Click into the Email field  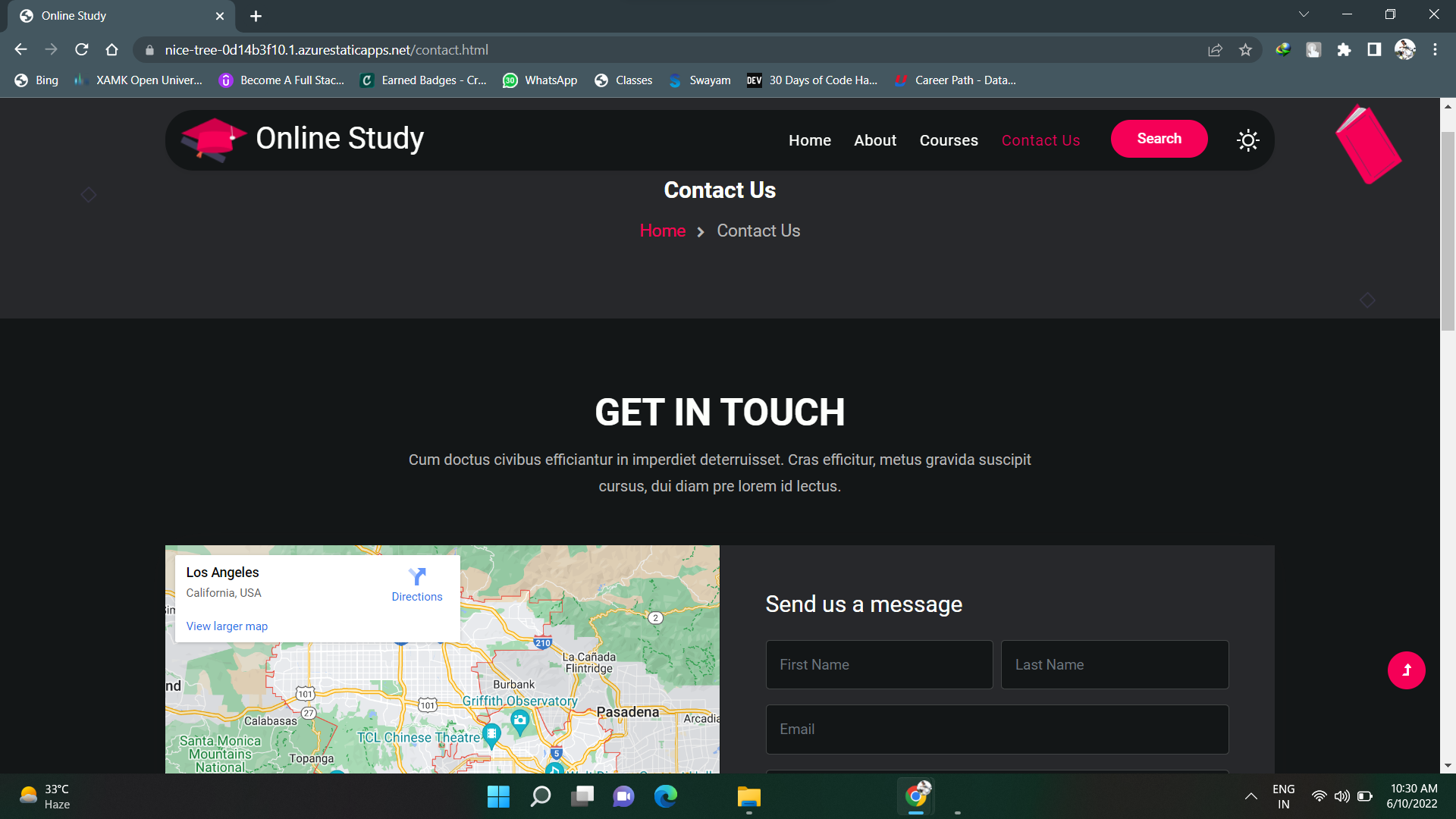click(997, 730)
